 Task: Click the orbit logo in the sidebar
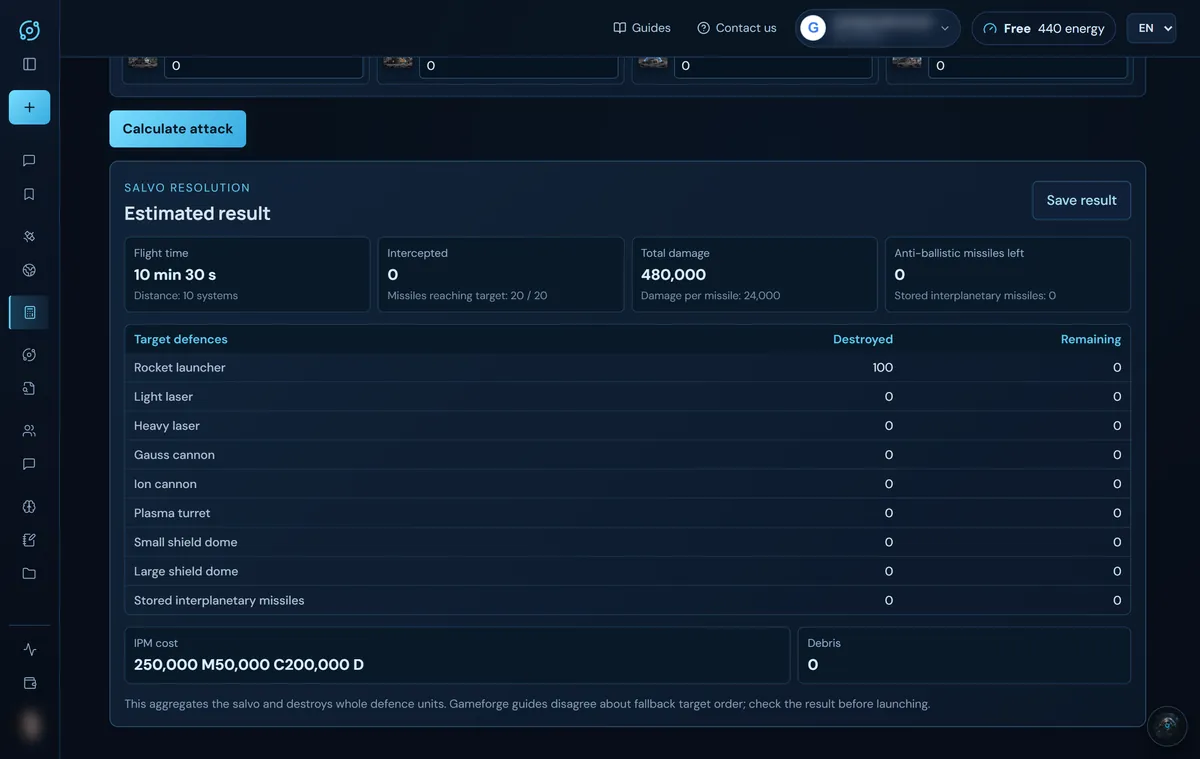pos(29,30)
